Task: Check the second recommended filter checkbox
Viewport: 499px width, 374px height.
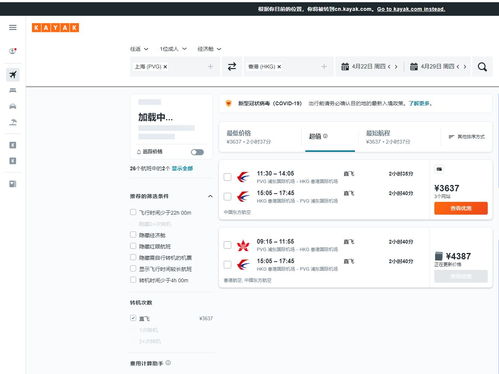Action: point(133,235)
